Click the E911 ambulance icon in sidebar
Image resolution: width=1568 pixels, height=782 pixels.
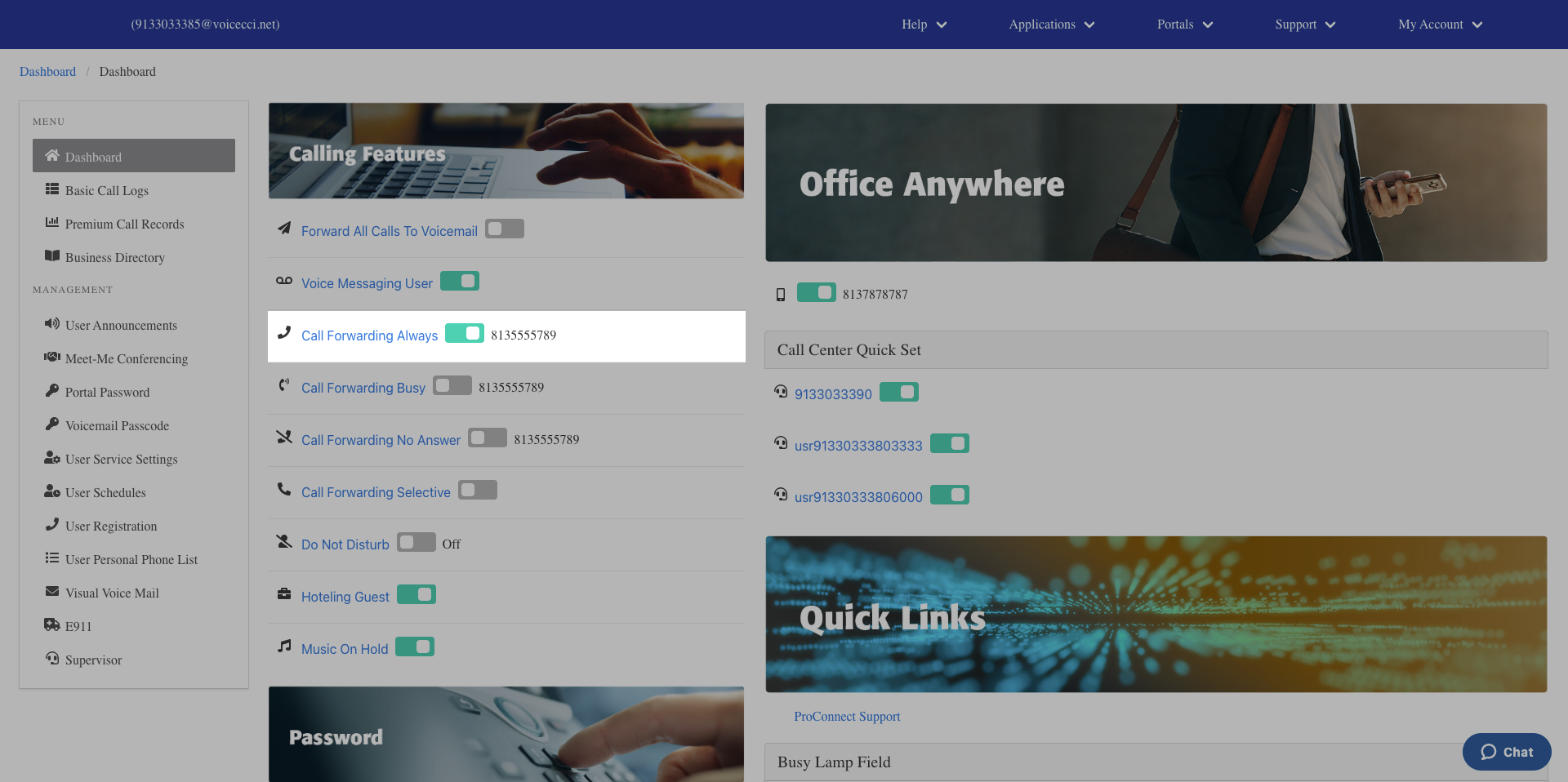coord(52,625)
